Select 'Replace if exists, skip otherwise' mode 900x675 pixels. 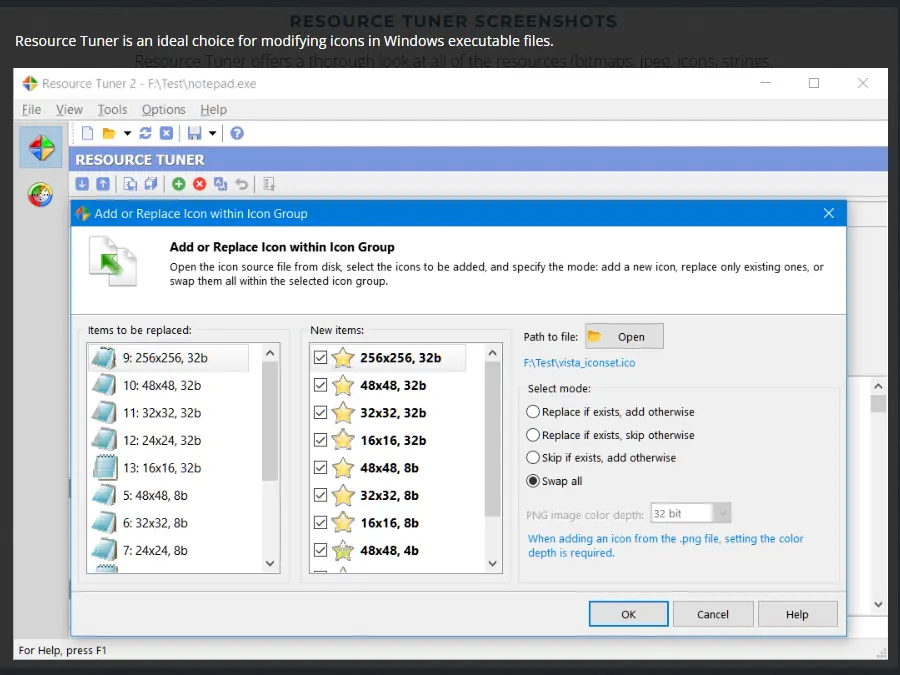[x=533, y=435]
